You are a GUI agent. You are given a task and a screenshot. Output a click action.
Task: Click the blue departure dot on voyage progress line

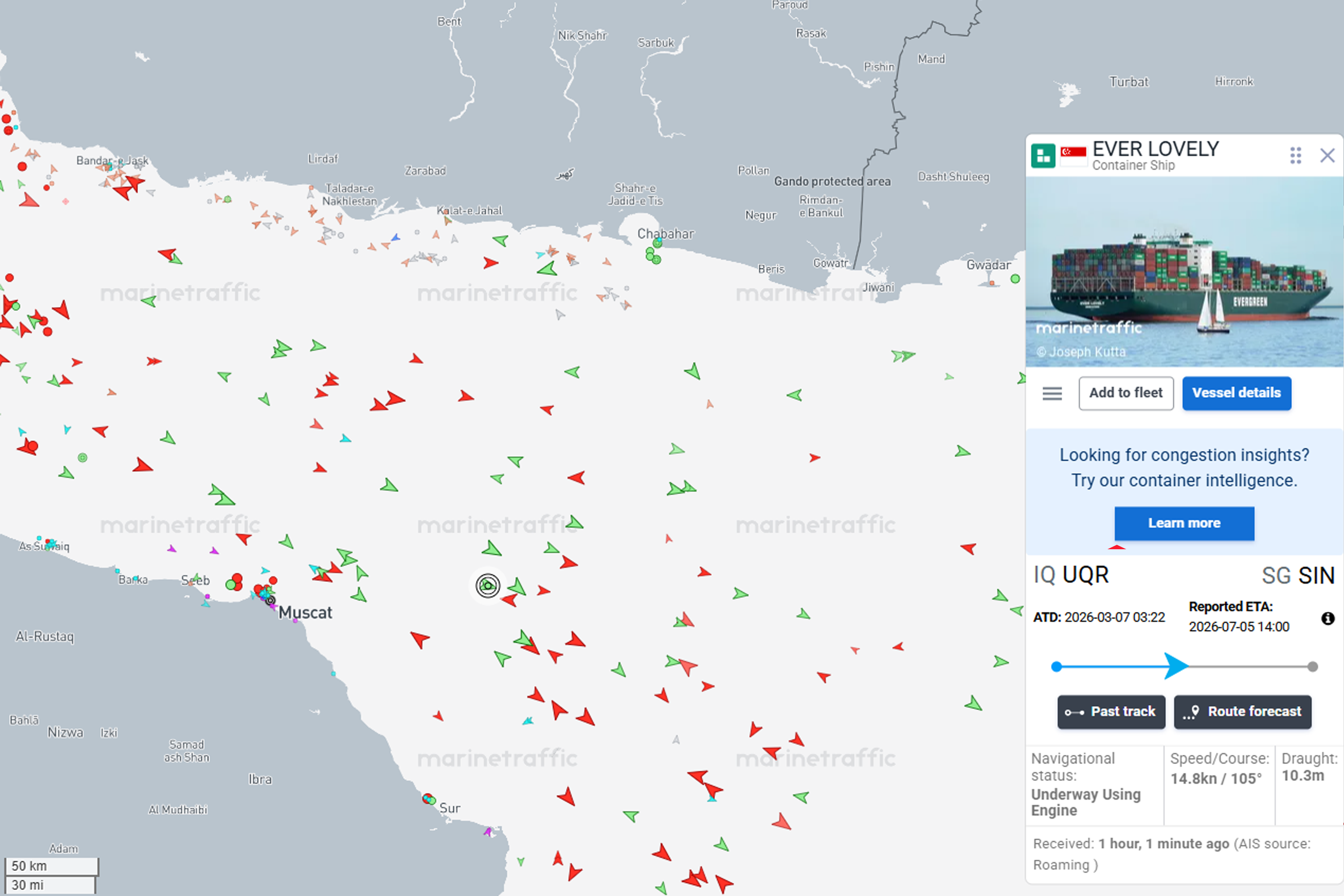(1056, 666)
